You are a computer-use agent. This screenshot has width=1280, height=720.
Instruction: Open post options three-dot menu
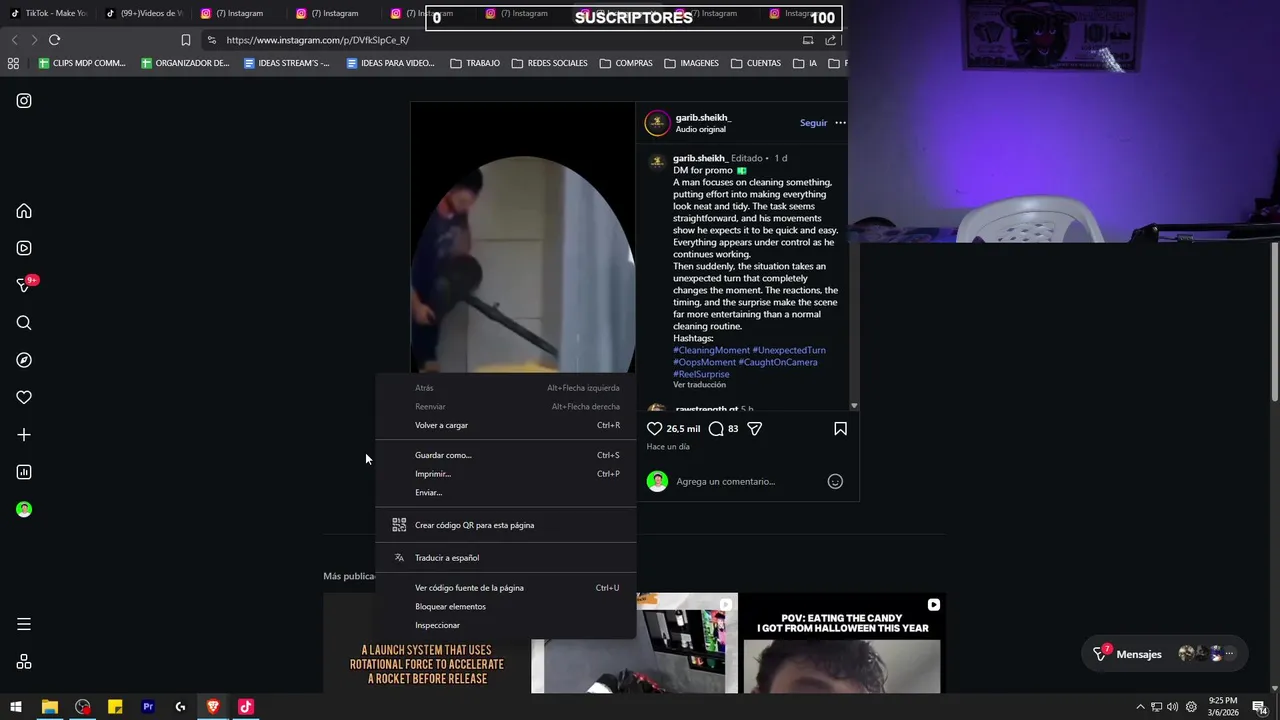[840, 123]
